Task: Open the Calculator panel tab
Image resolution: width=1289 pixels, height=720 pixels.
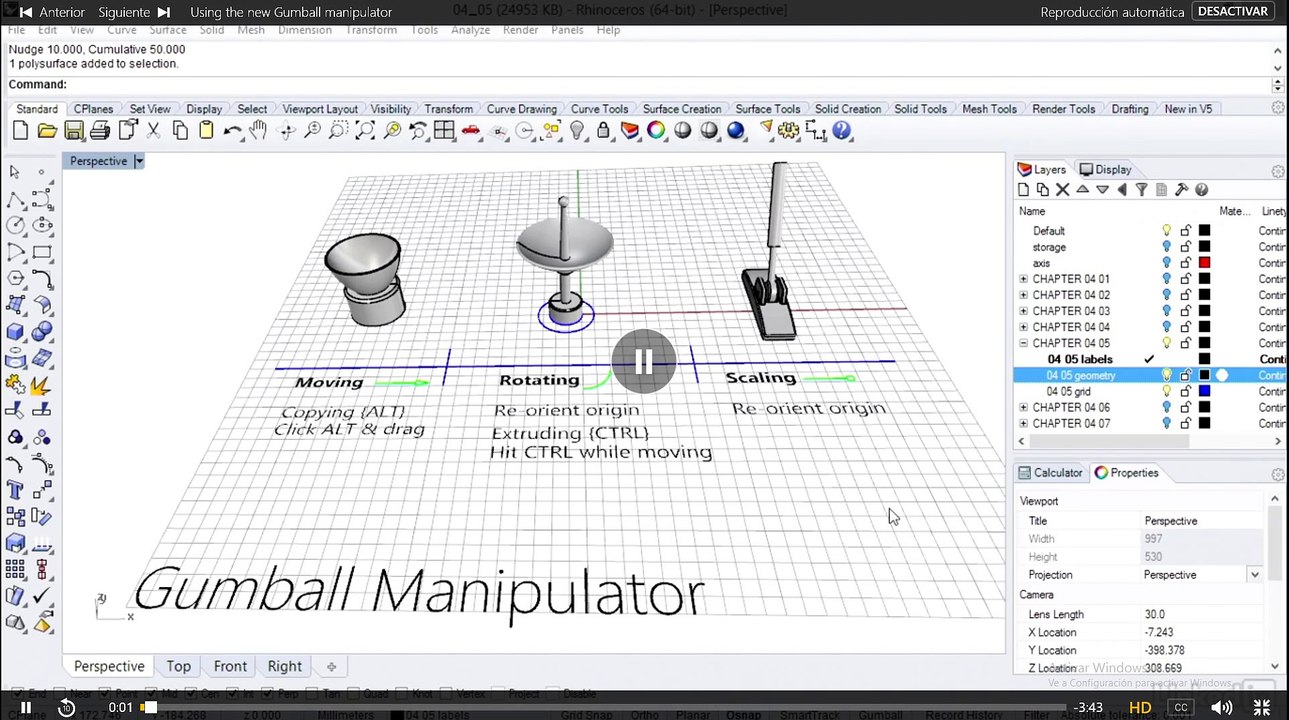Action: tap(1051, 473)
